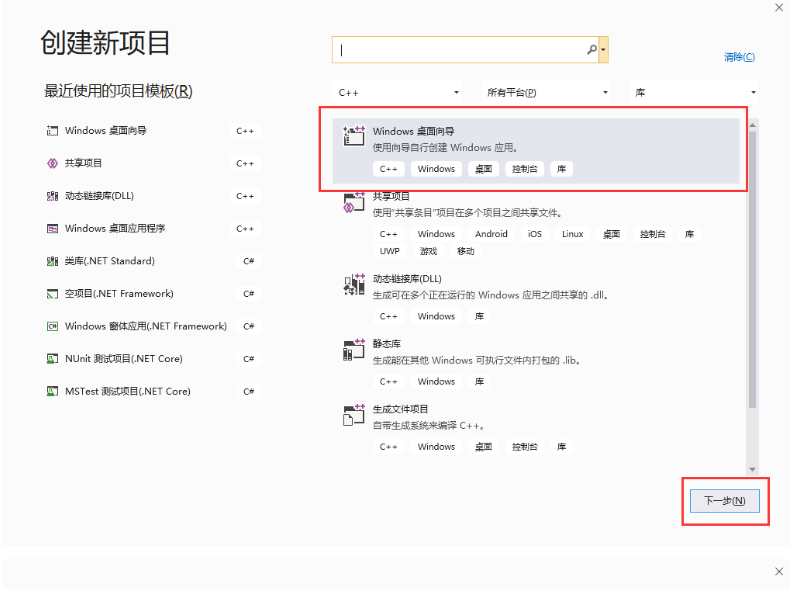The width and height of the screenshot is (790, 589).
Task: Click the 动态链接库(DLL) template icon in results list
Action: (354, 284)
